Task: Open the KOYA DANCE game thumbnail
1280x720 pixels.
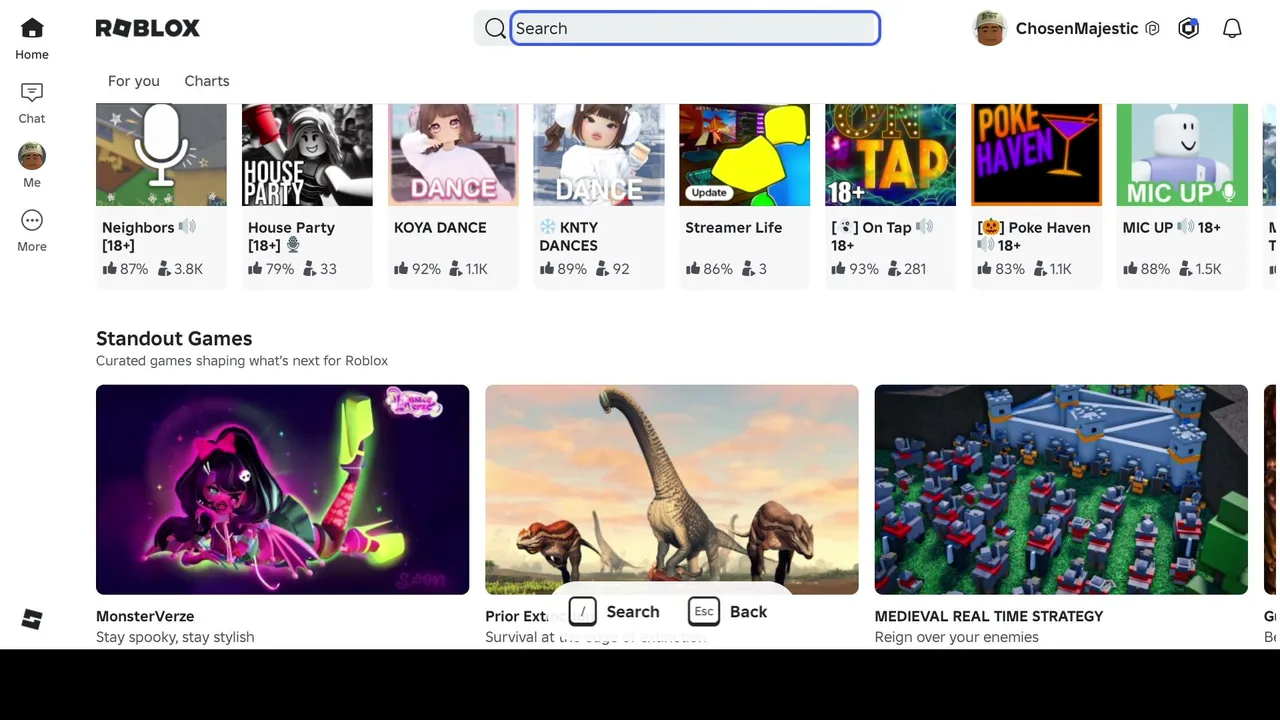Action: pyautogui.click(x=453, y=155)
